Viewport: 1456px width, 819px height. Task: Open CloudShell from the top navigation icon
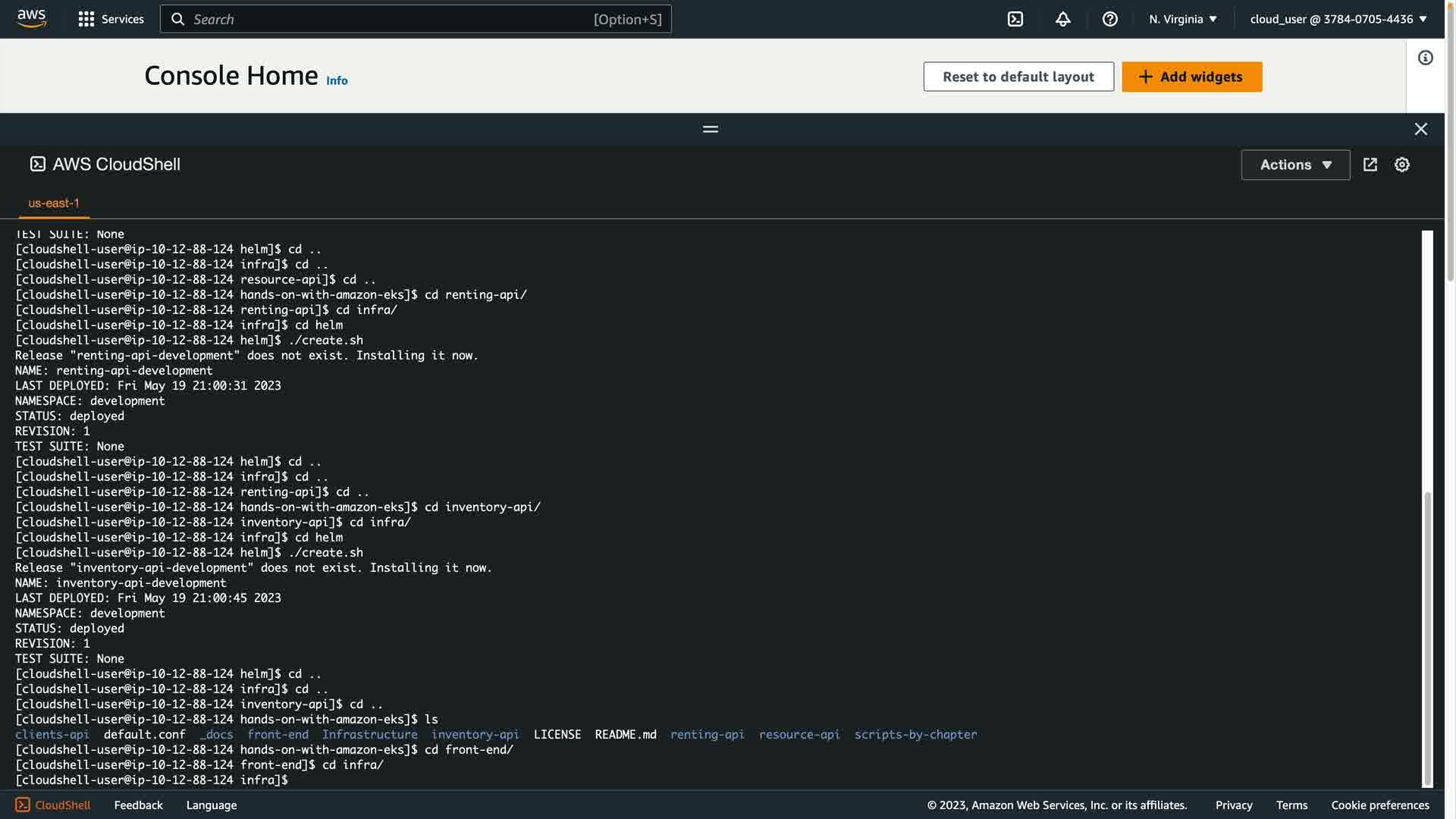point(1015,19)
